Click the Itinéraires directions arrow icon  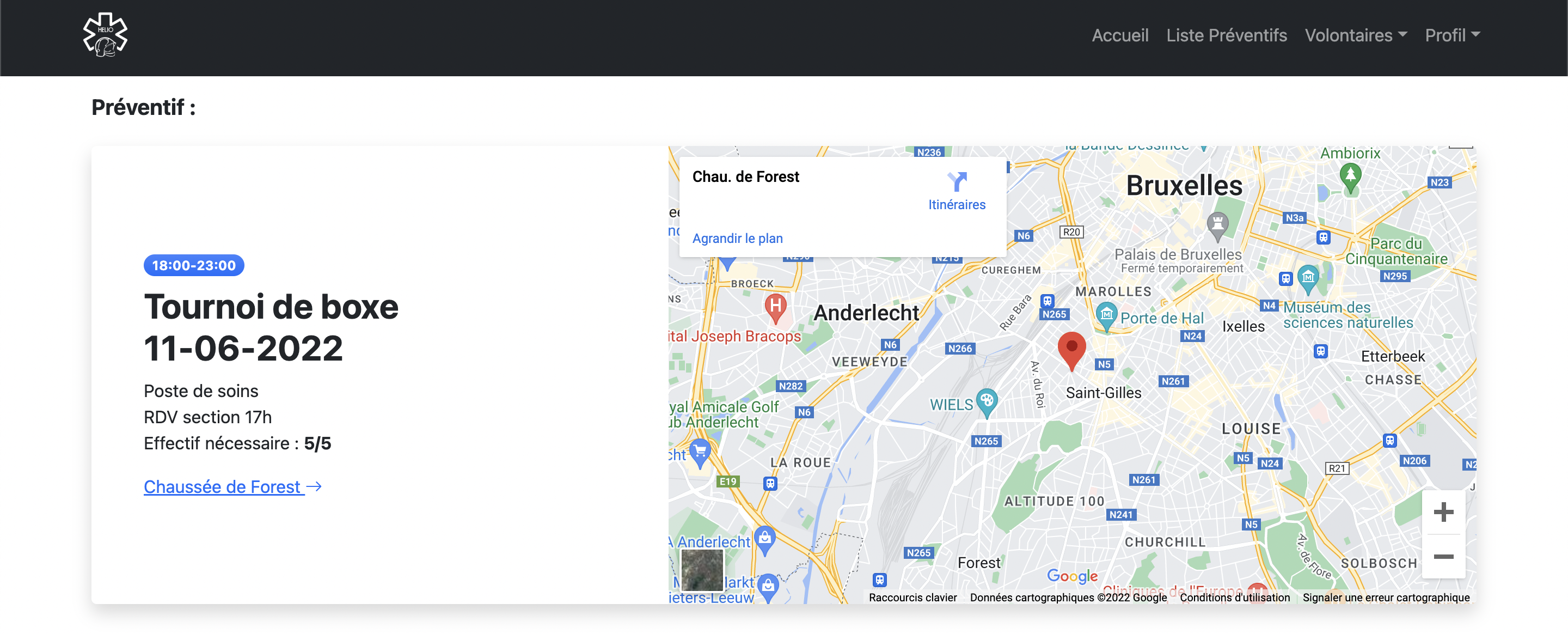coord(956,181)
